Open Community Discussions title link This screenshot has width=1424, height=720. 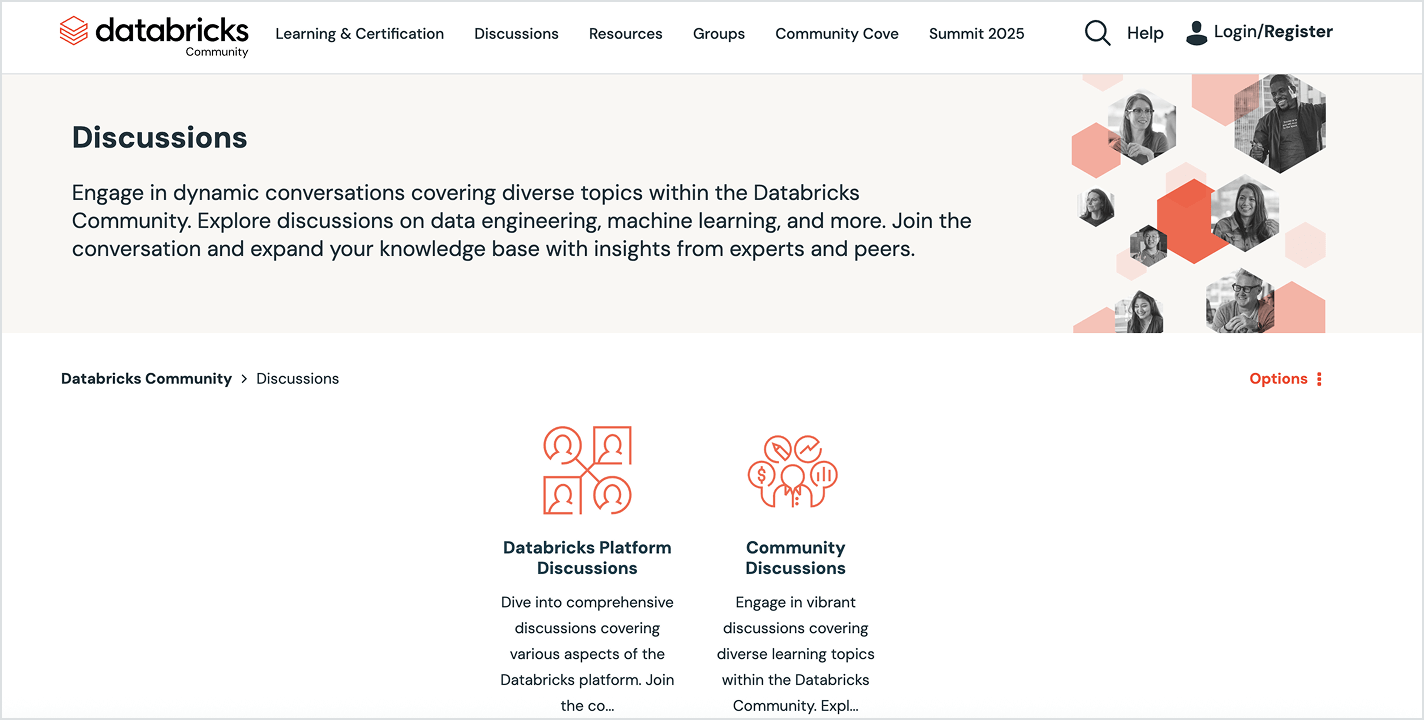[795, 558]
